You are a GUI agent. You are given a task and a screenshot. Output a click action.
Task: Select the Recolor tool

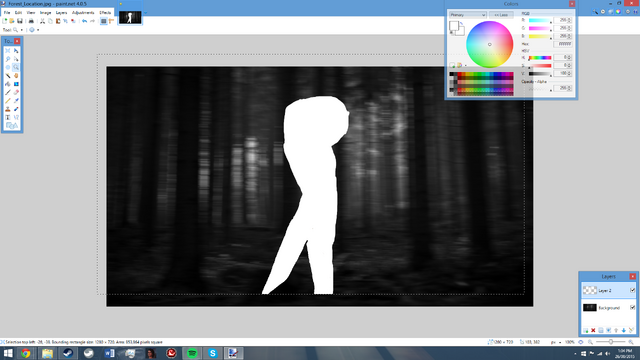pos(16,109)
